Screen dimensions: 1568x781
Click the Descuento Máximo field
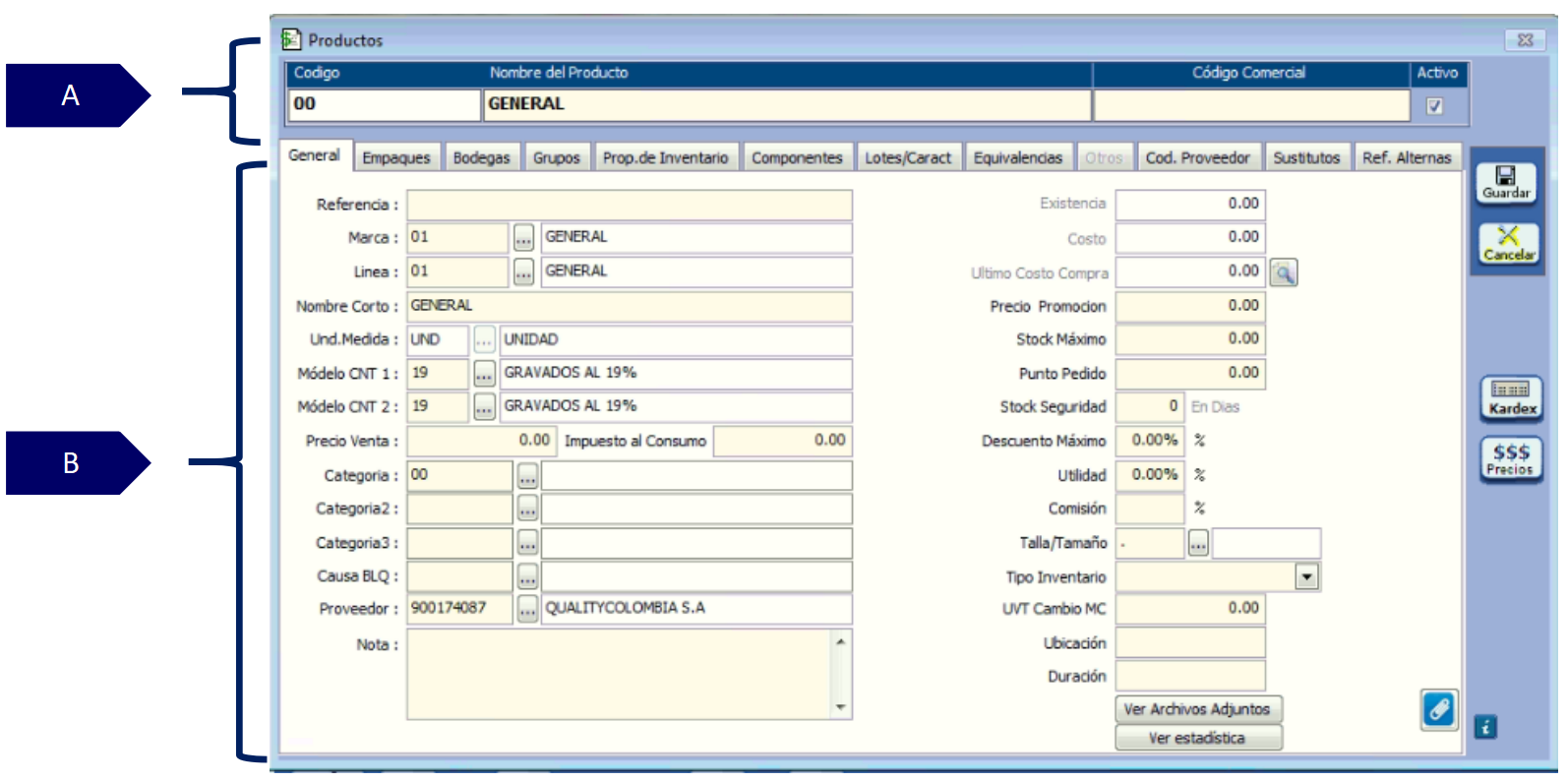(1150, 441)
